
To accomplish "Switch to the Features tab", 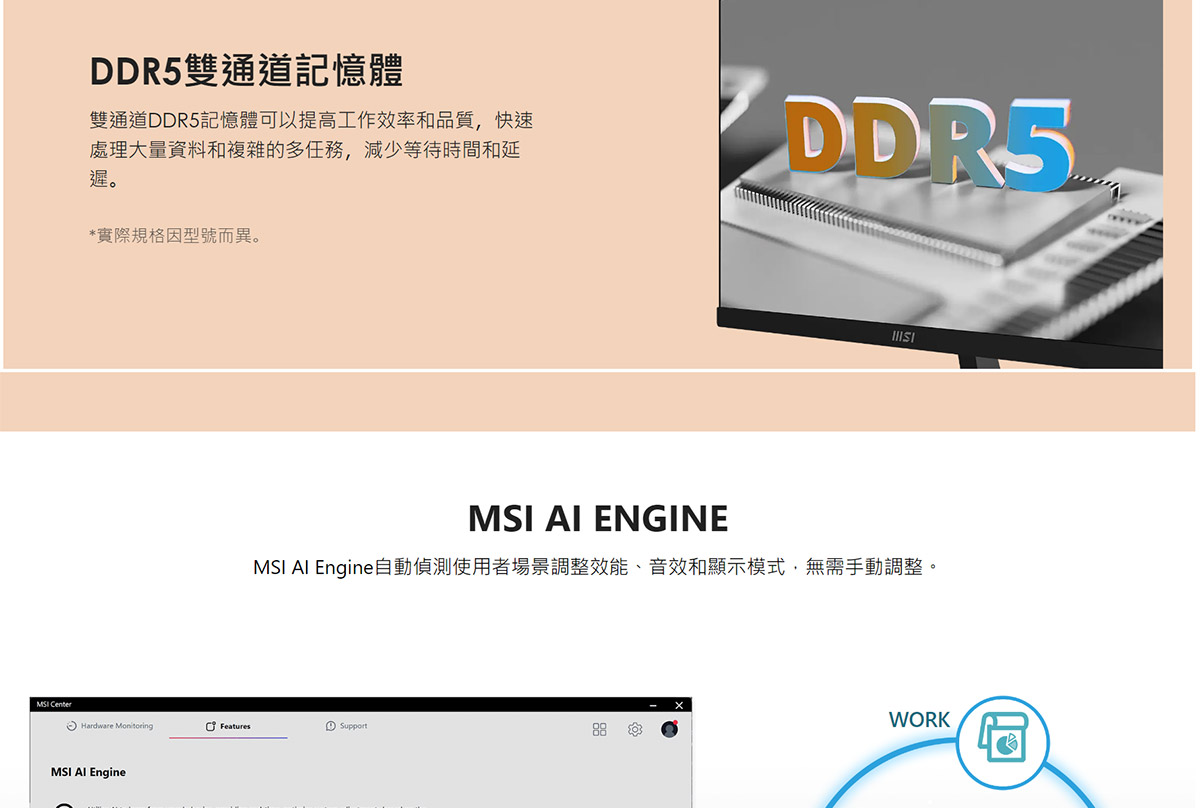I will tap(228, 726).
